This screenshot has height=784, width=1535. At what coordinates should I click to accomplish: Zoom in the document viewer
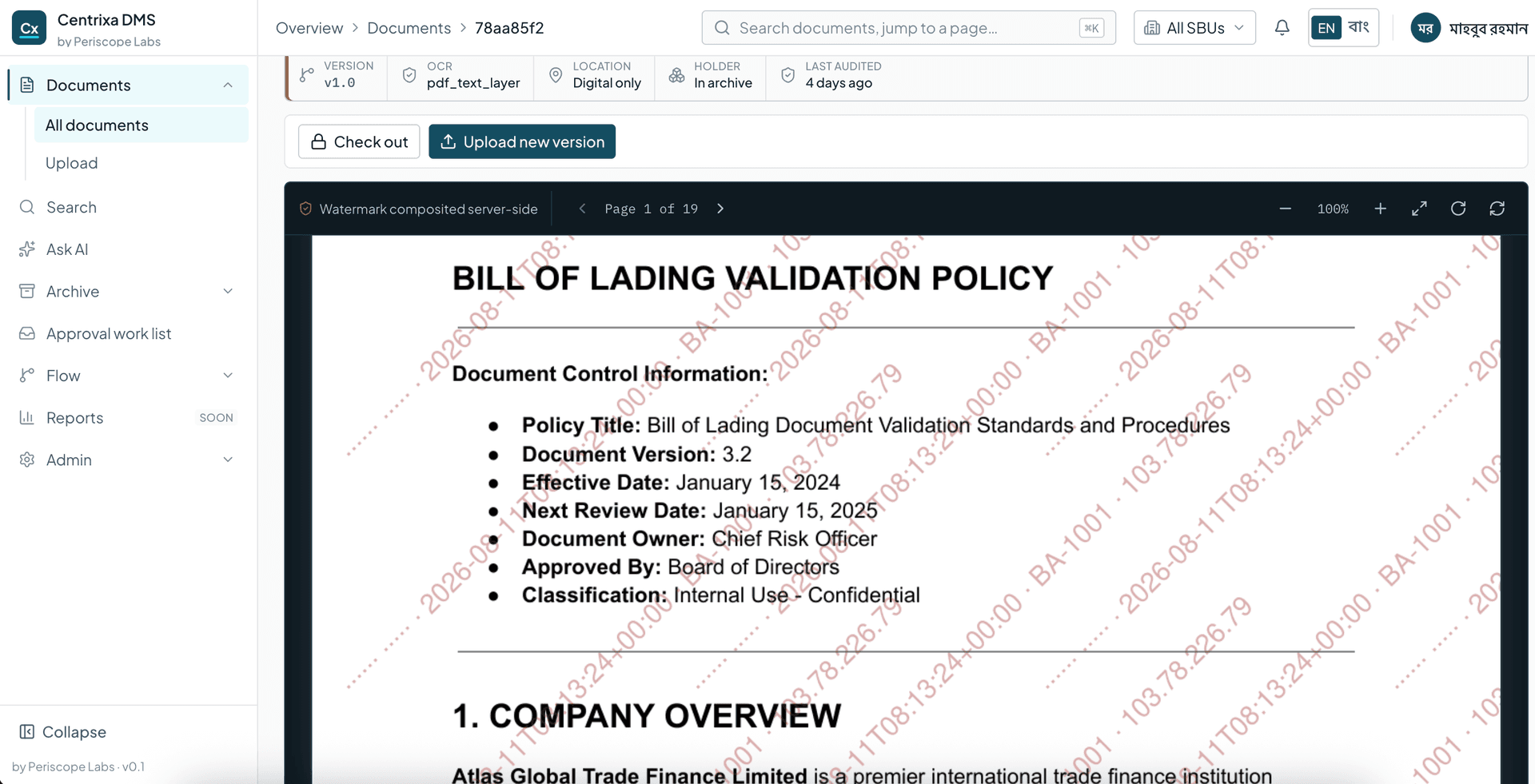pyautogui.click(x=1380, y=209)
